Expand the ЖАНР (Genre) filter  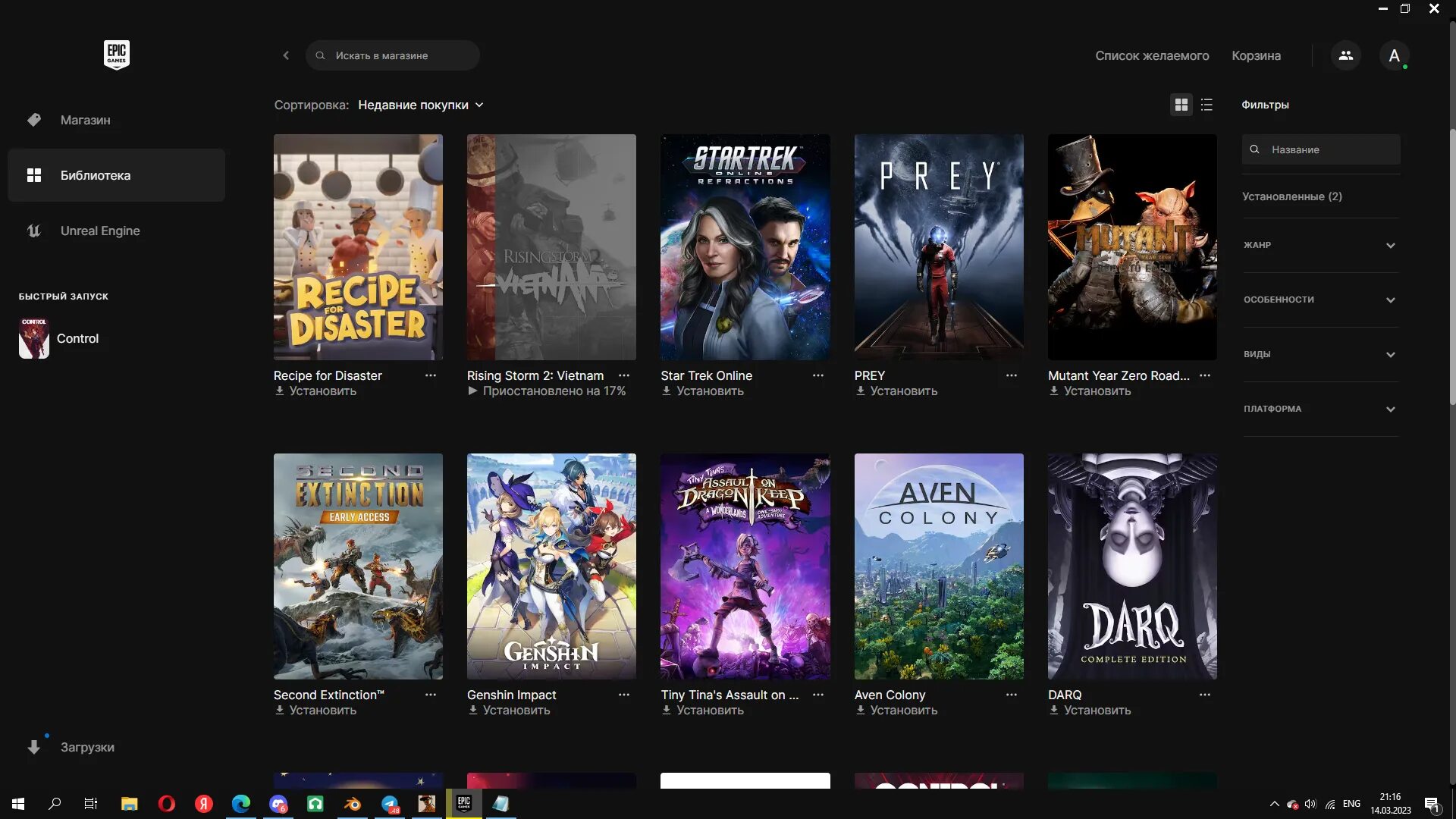[1319, 245]
